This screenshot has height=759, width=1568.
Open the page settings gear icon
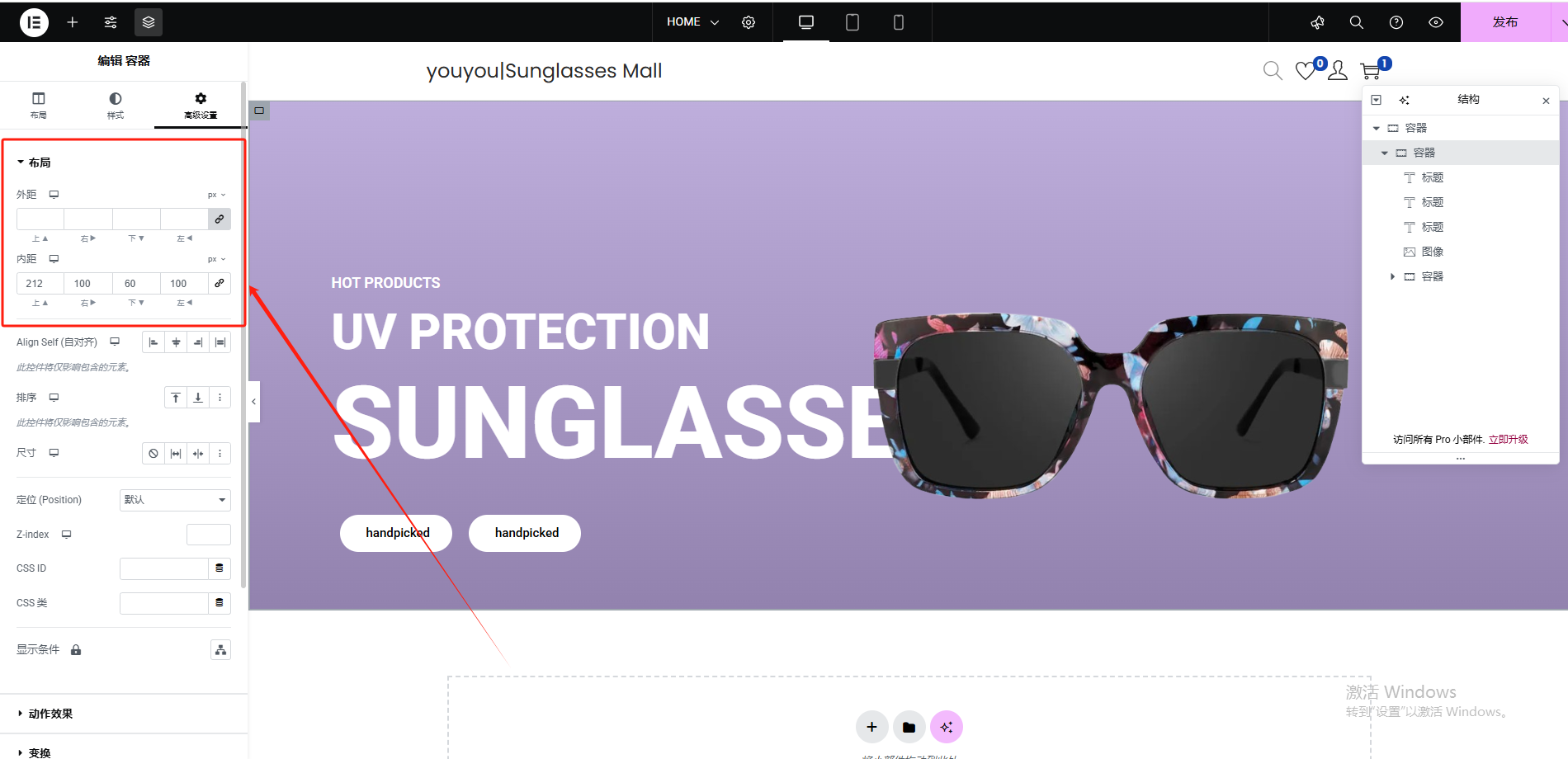pyautogui.click(x=749, y=22)
